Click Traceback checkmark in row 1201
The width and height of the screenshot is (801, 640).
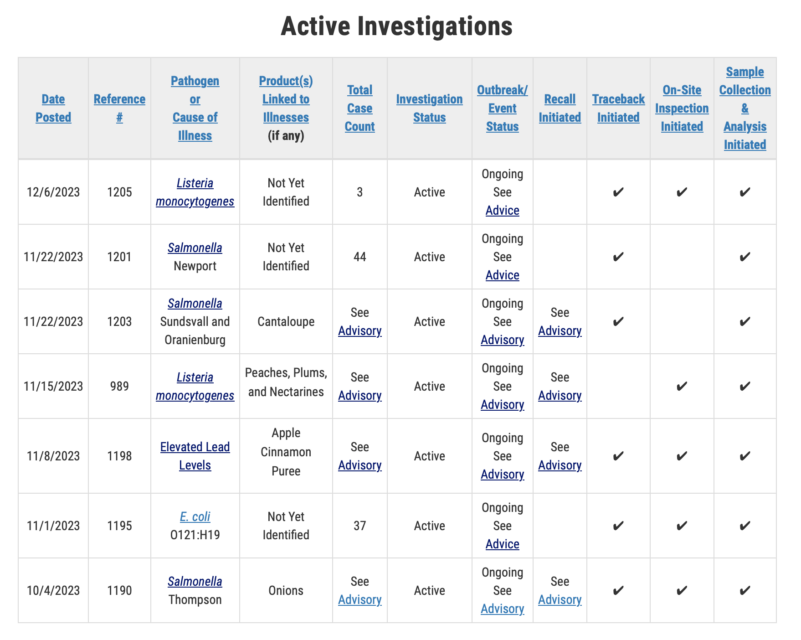[618, 257]
